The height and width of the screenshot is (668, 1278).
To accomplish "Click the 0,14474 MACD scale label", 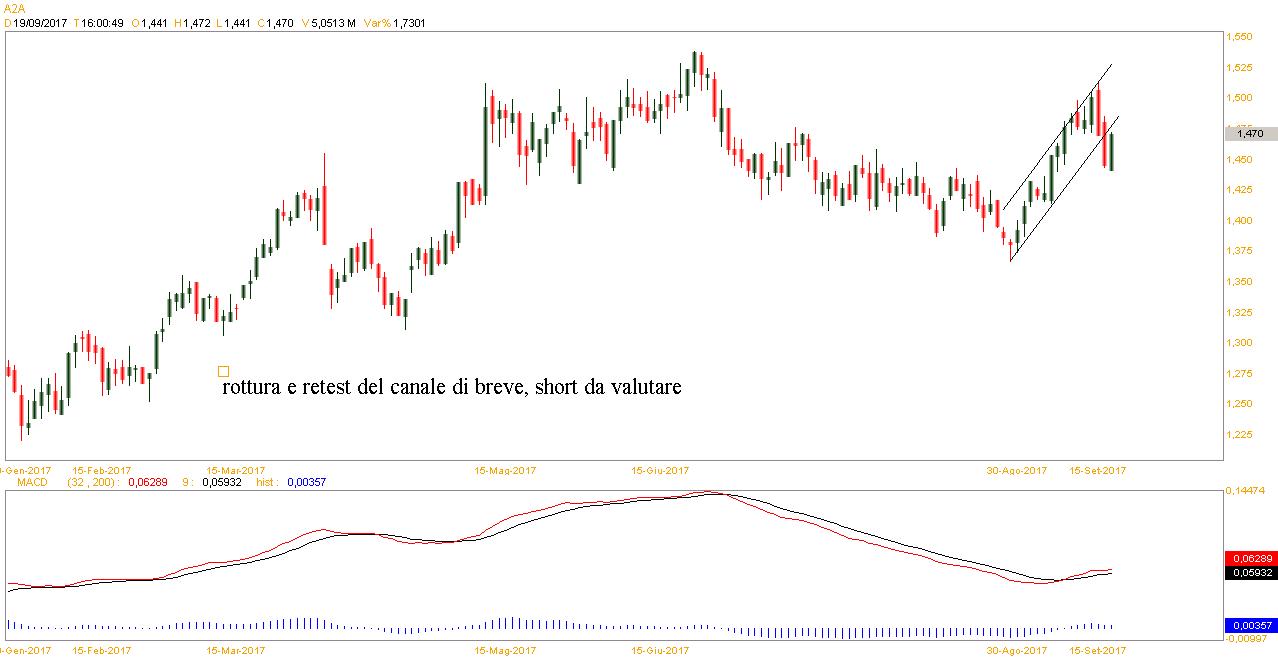I will coord(1246,491).
